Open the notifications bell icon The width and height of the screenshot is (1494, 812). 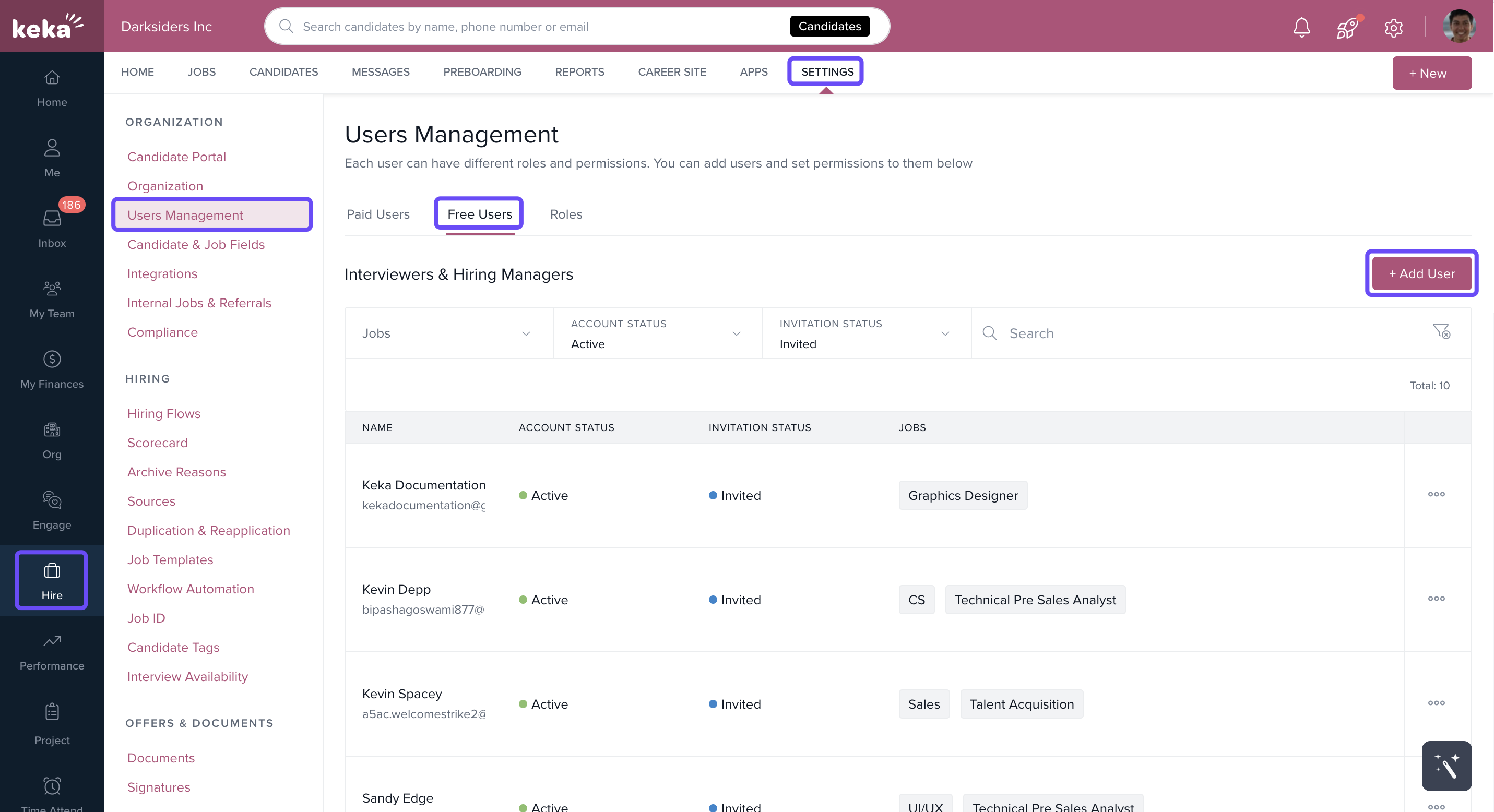click(1301, 27)
